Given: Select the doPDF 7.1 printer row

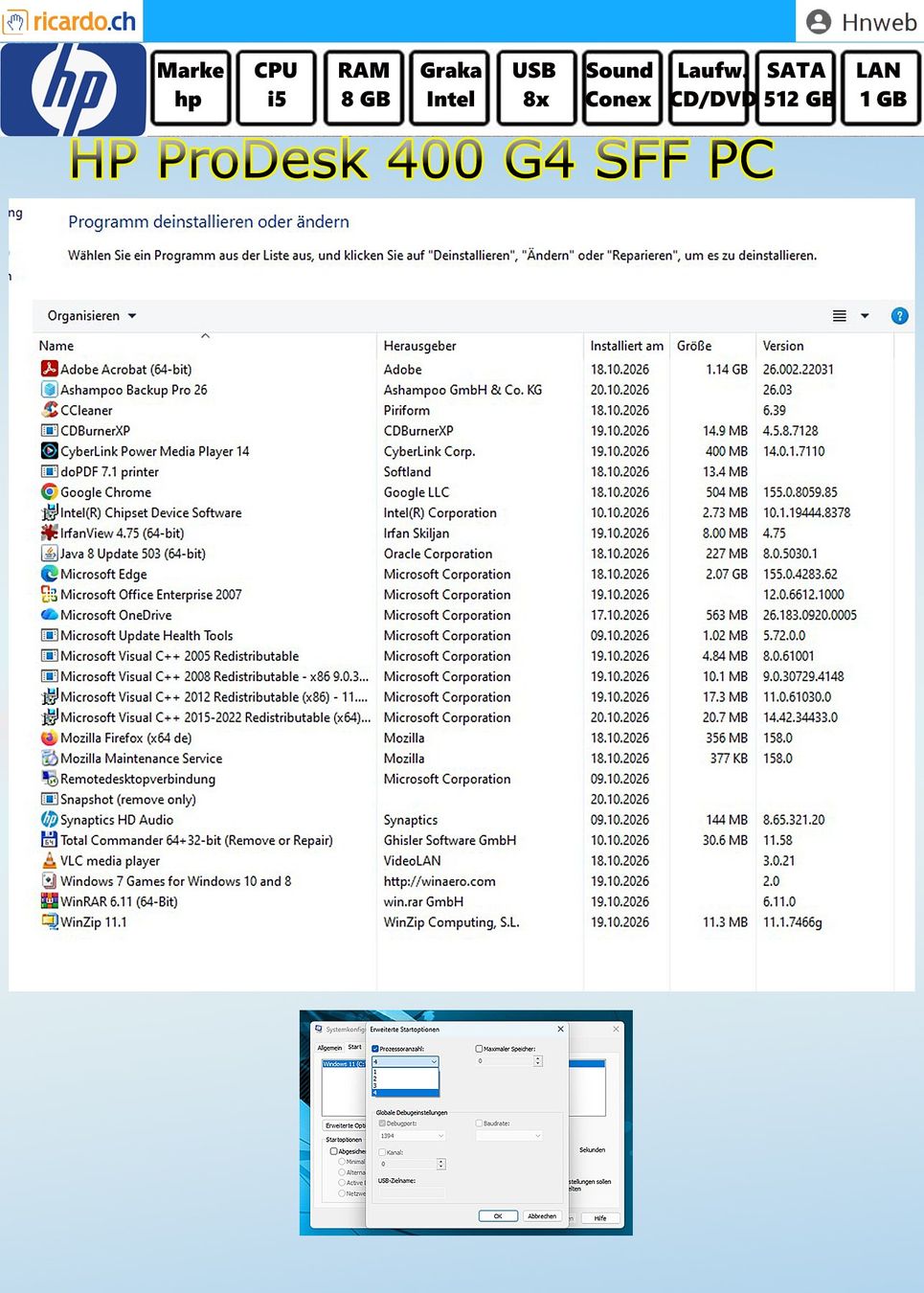Looking at the screenshot, I should [x=465, y=471].
